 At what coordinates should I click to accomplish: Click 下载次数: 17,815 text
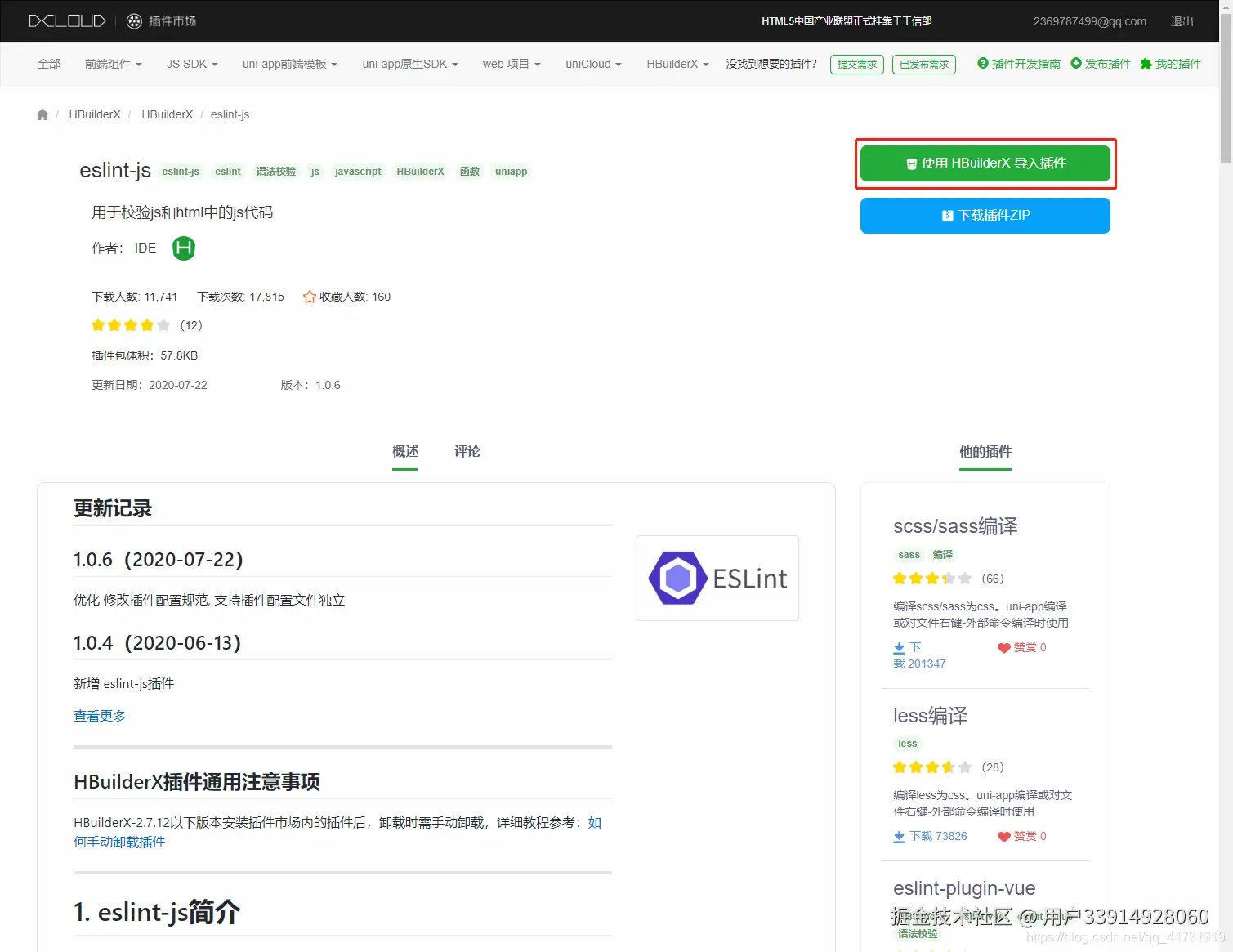[241, 297]
